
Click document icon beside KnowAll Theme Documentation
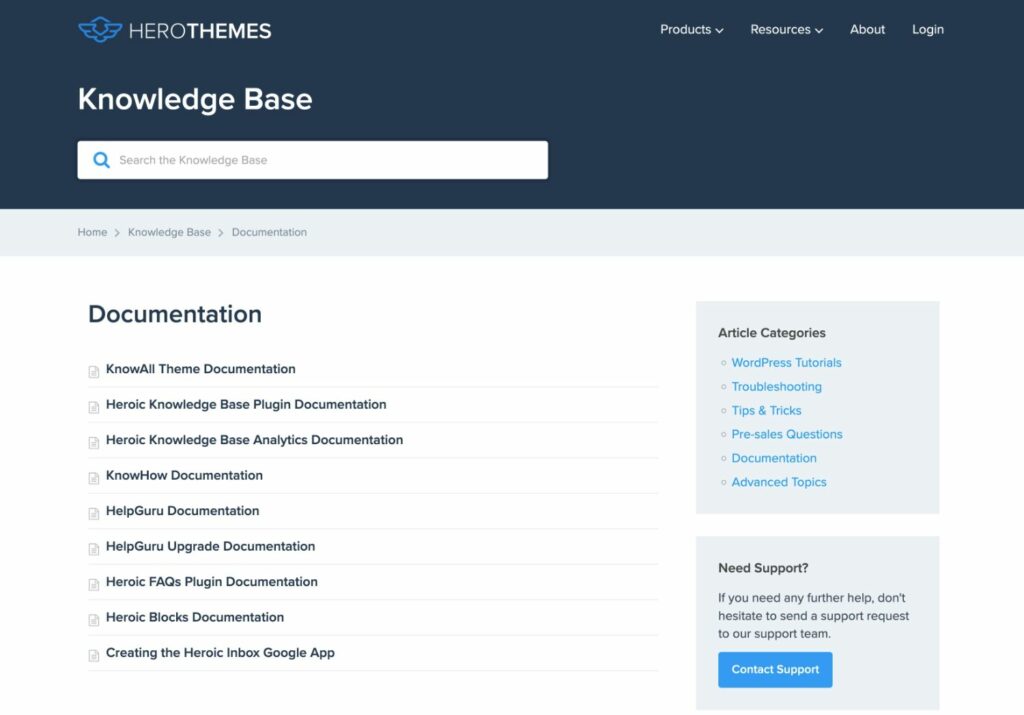(93, 372)
